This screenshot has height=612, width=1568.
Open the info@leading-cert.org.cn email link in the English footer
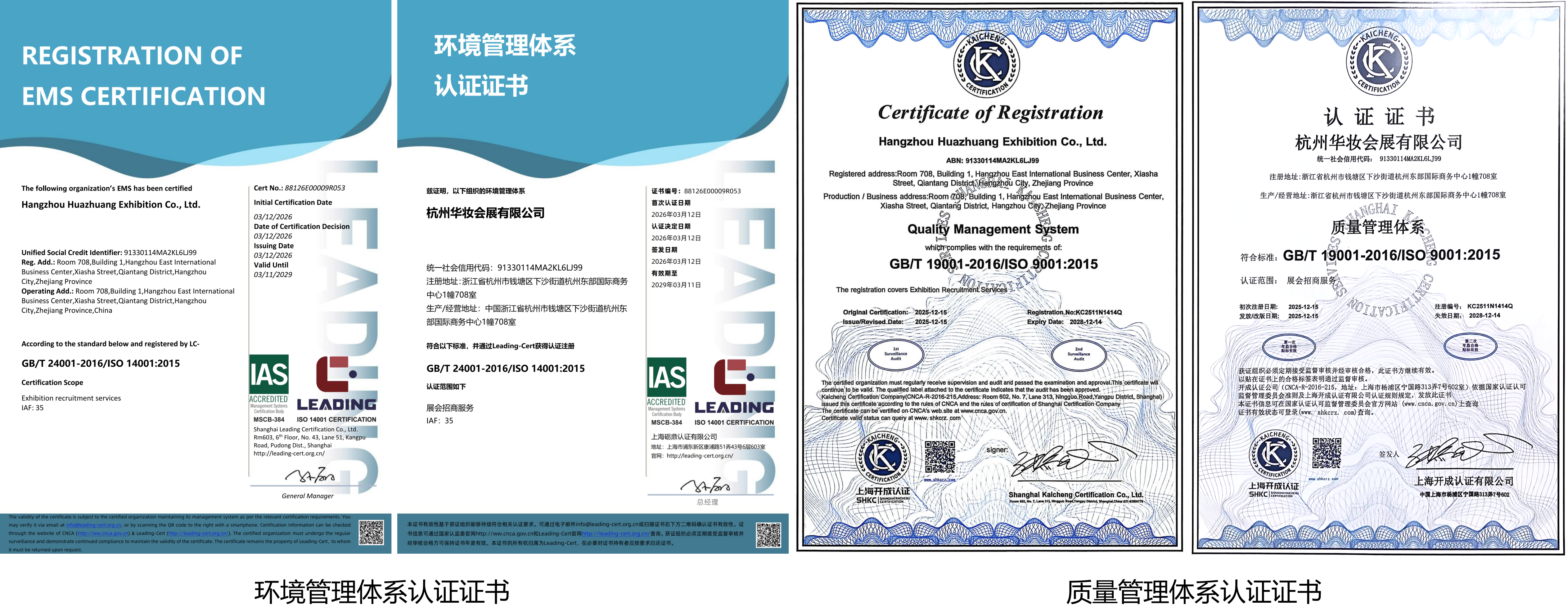[x=94, y=525]
